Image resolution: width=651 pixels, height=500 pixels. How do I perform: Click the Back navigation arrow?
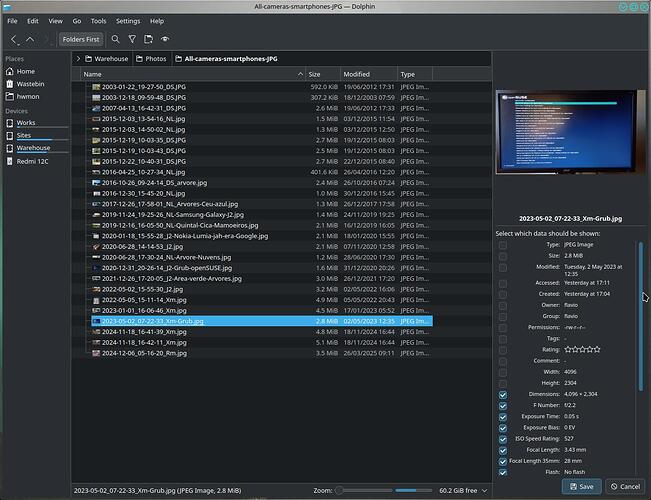pos(14,39)
